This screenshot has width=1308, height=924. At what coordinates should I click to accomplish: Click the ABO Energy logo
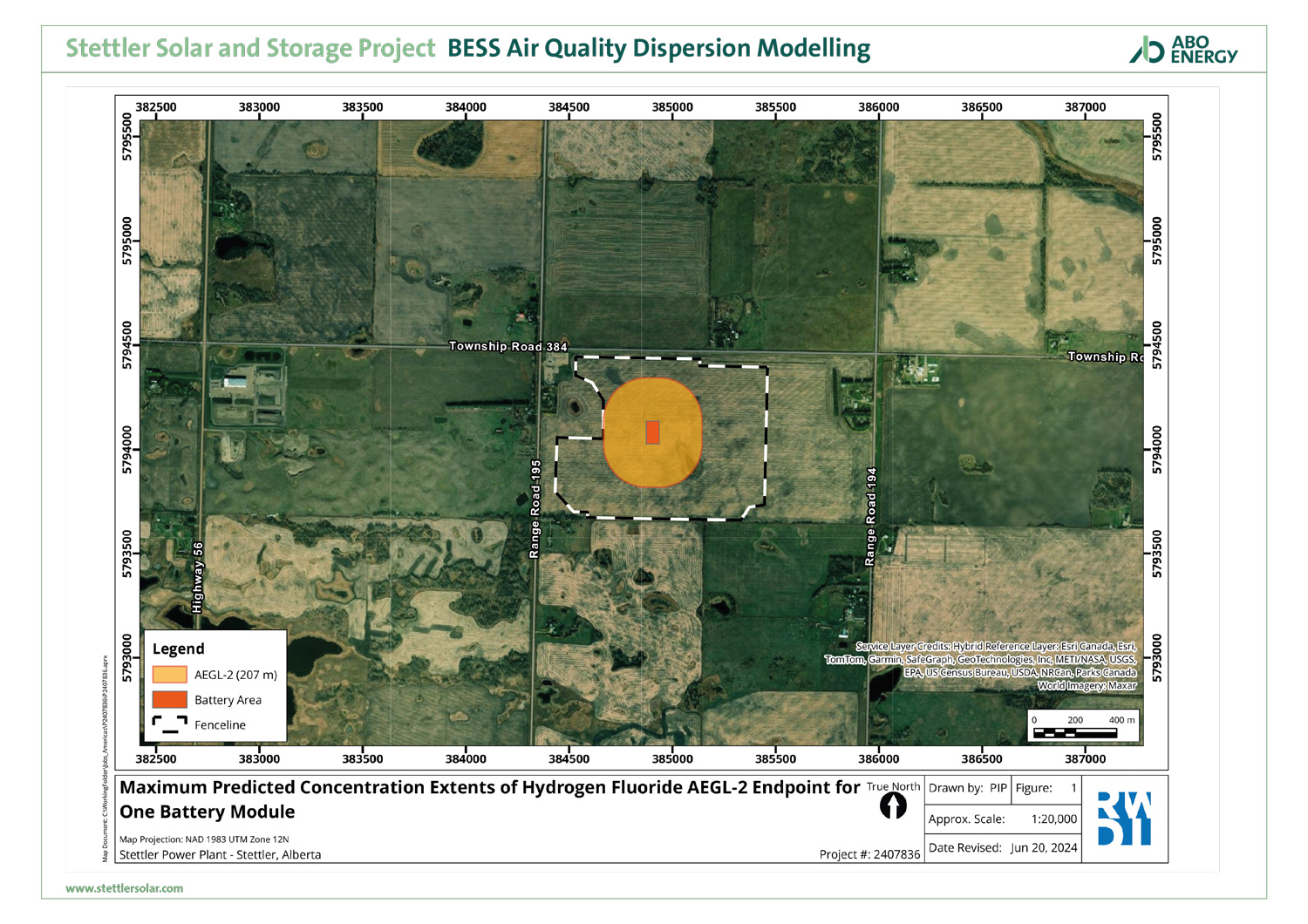click(1183, 50)
